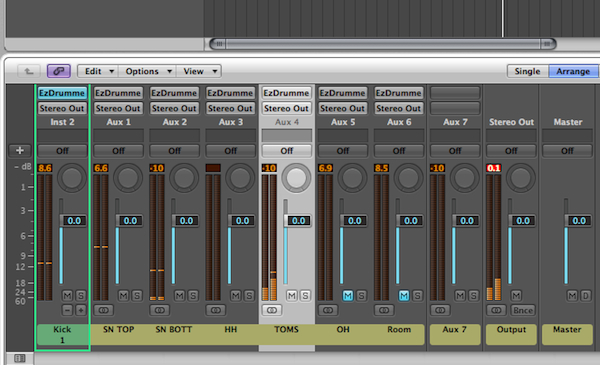Unmute the Aux 5 OH channel

pos(348,296)
